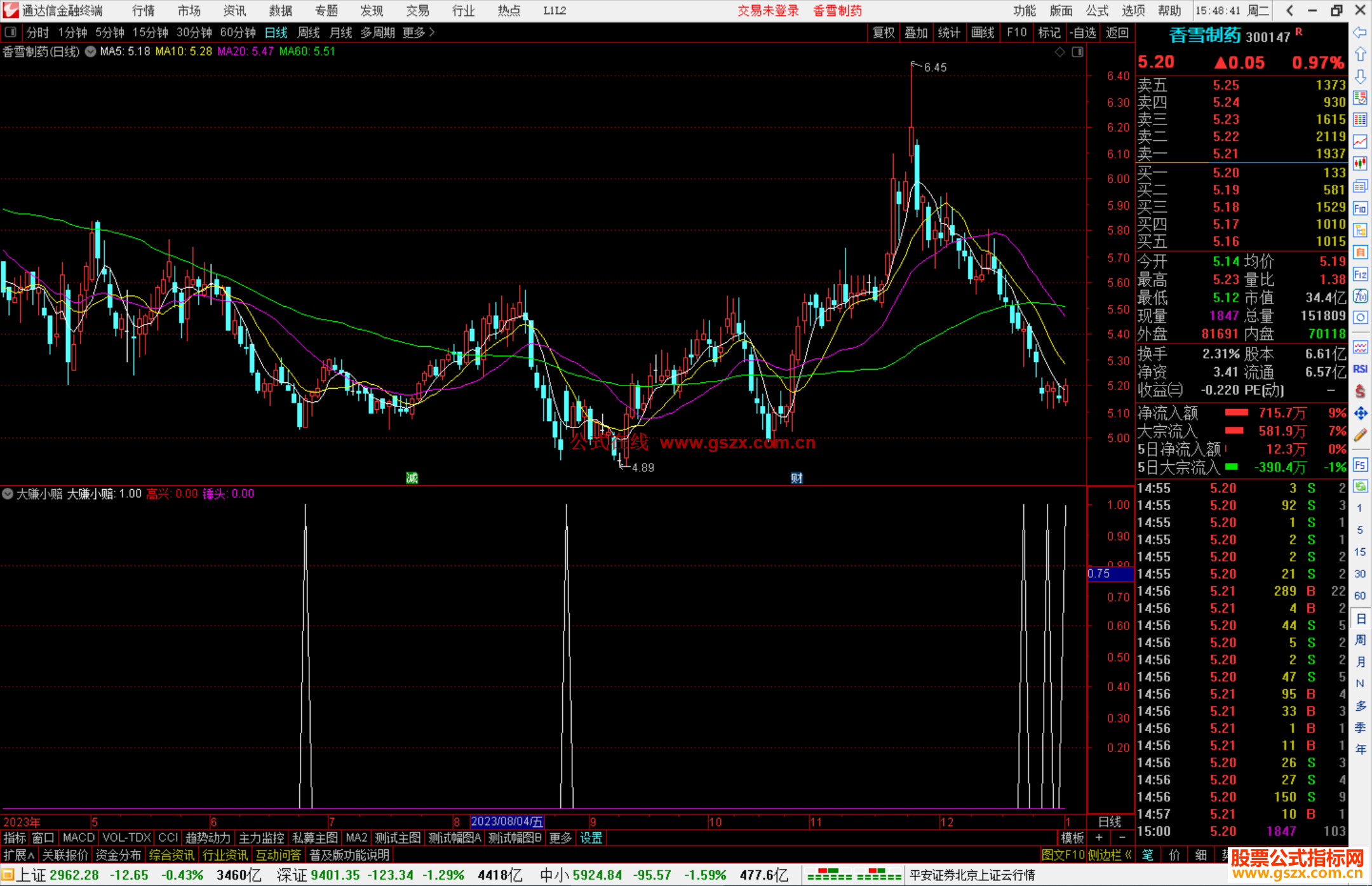
Task: Open the candlestick chart icon in sidebar
Action: 1360,164
